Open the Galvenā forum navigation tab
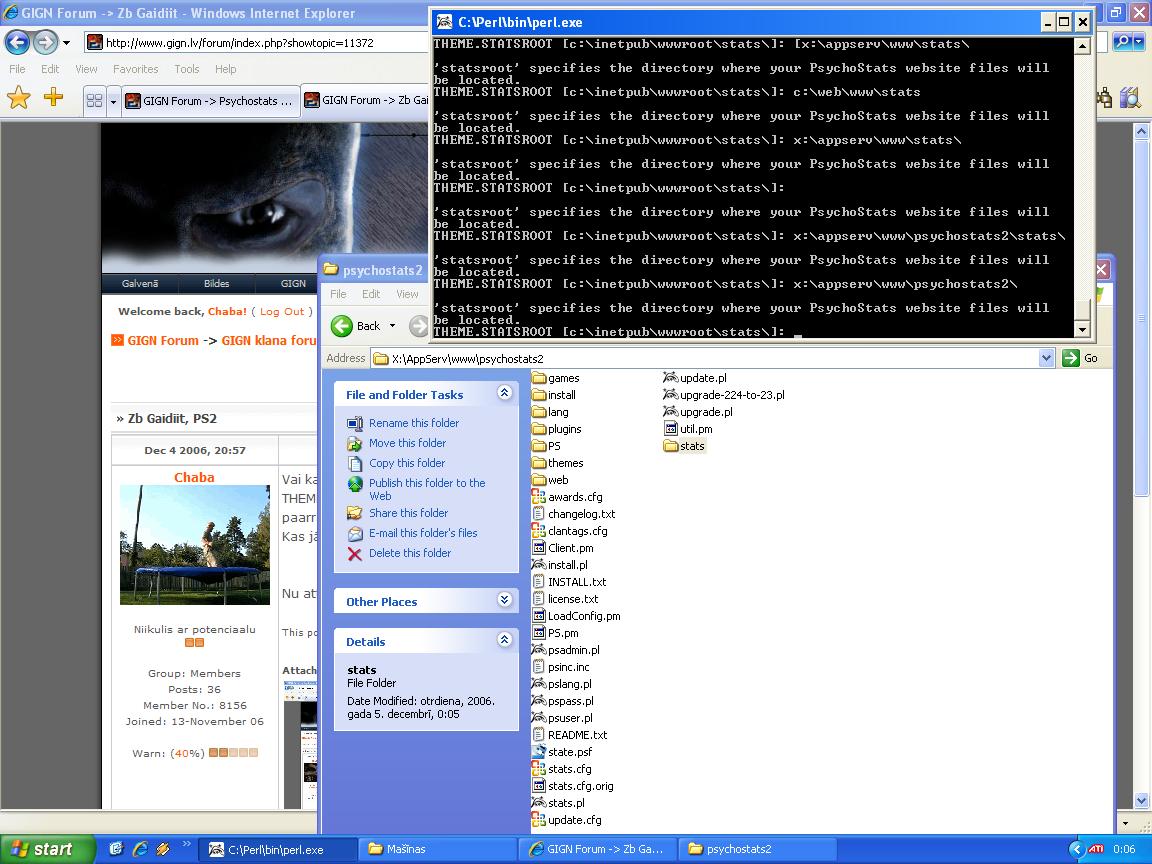Image resolution: width=1152 pixels, height=864 pixels. coord(140,283)
